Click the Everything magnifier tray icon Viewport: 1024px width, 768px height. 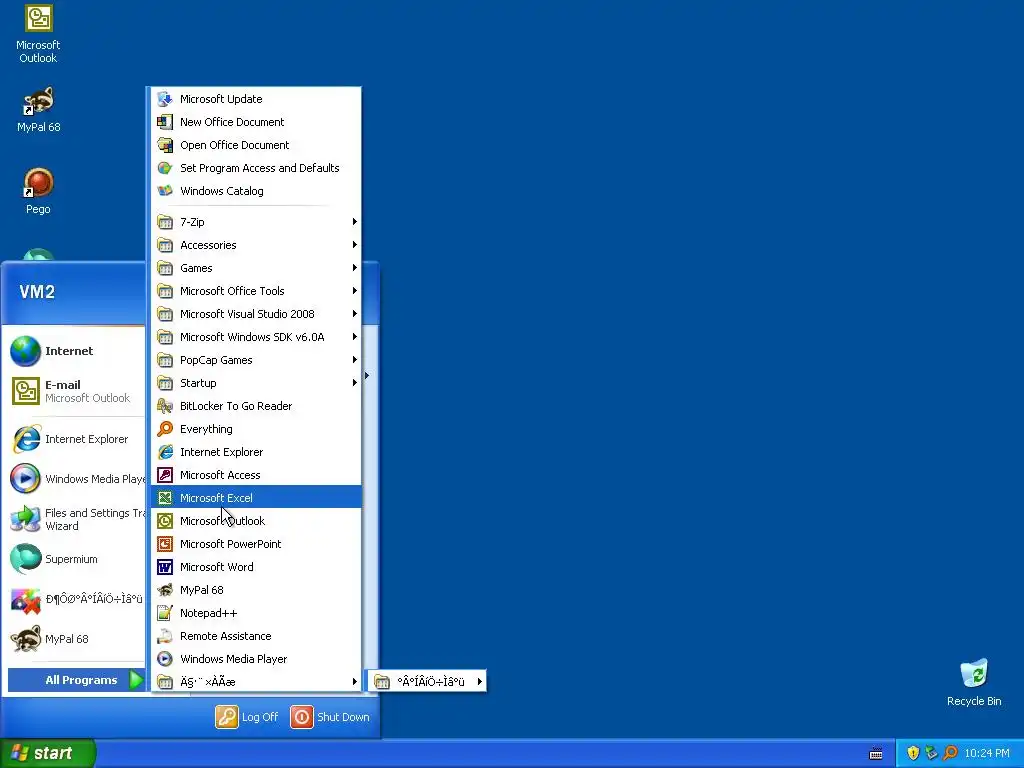[x=951, y=754]
